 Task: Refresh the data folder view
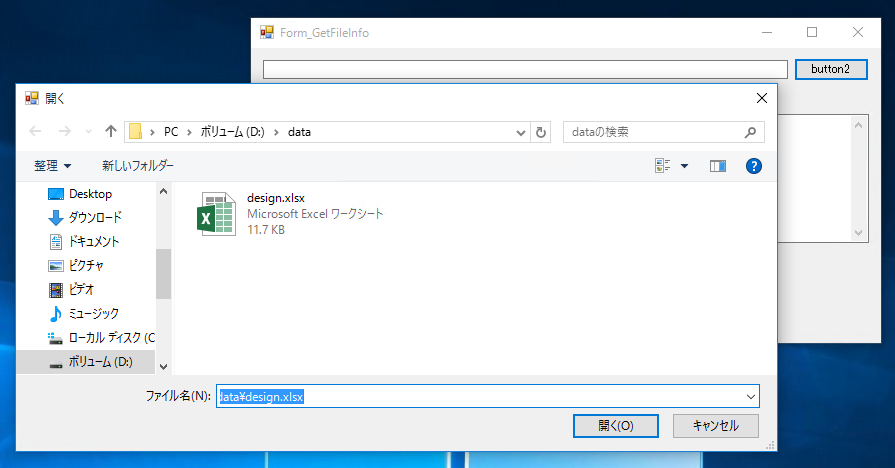coord(541,132)
